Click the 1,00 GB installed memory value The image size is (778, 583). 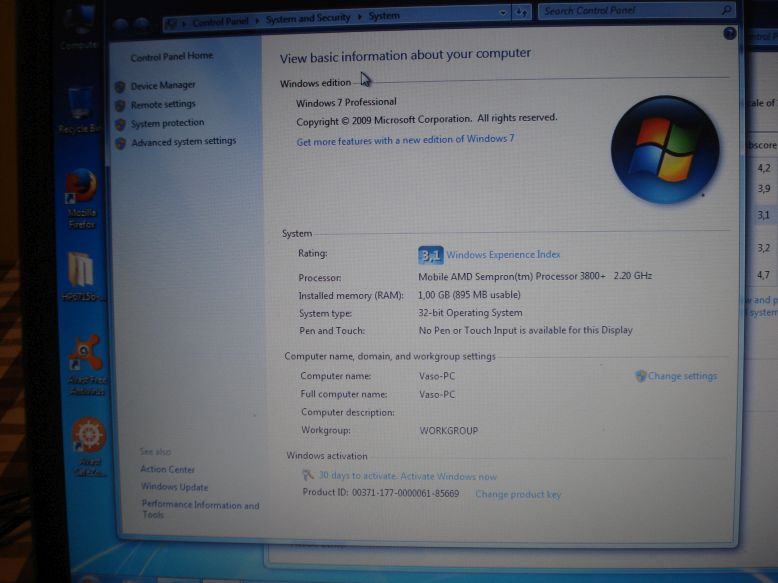click(x=469, y=295)
